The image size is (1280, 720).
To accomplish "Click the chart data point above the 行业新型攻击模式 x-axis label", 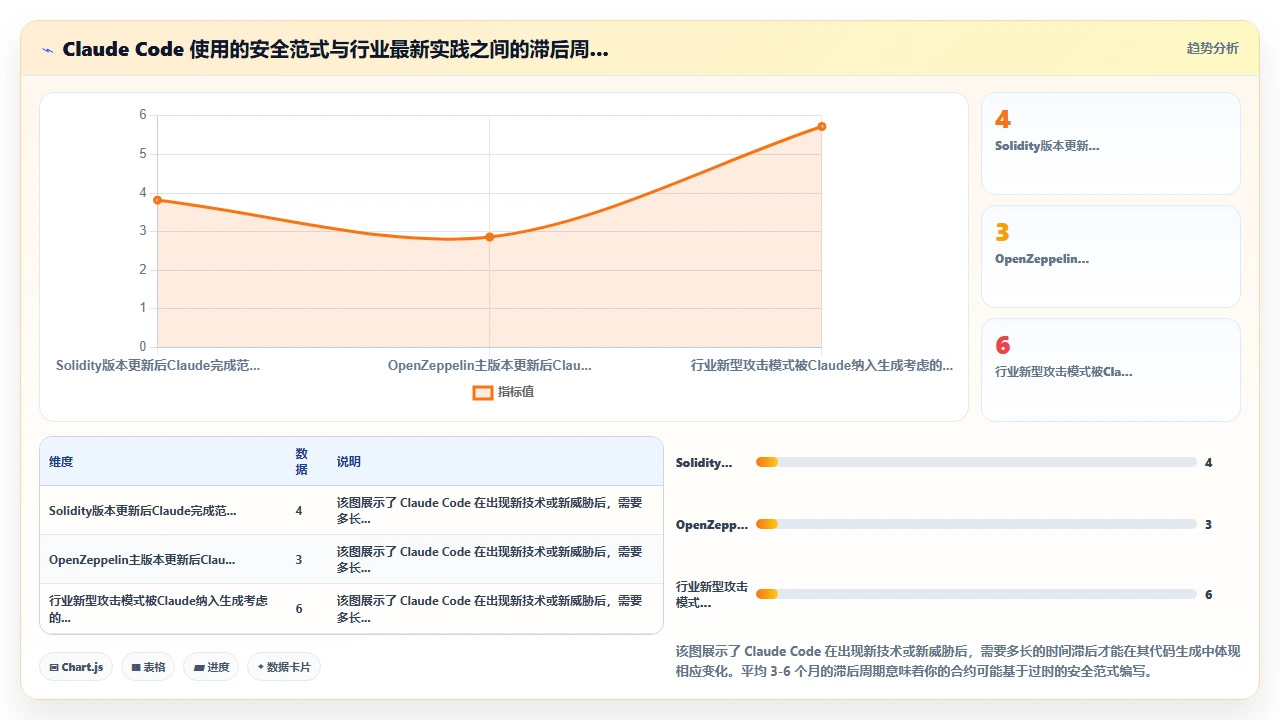I will coord(821,126).
